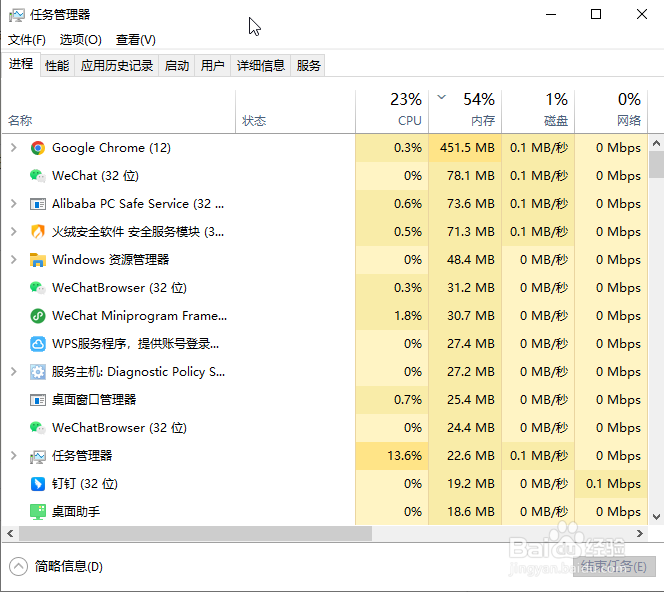Click the Alibaba PC Safe Service icon

coord(38,204)
